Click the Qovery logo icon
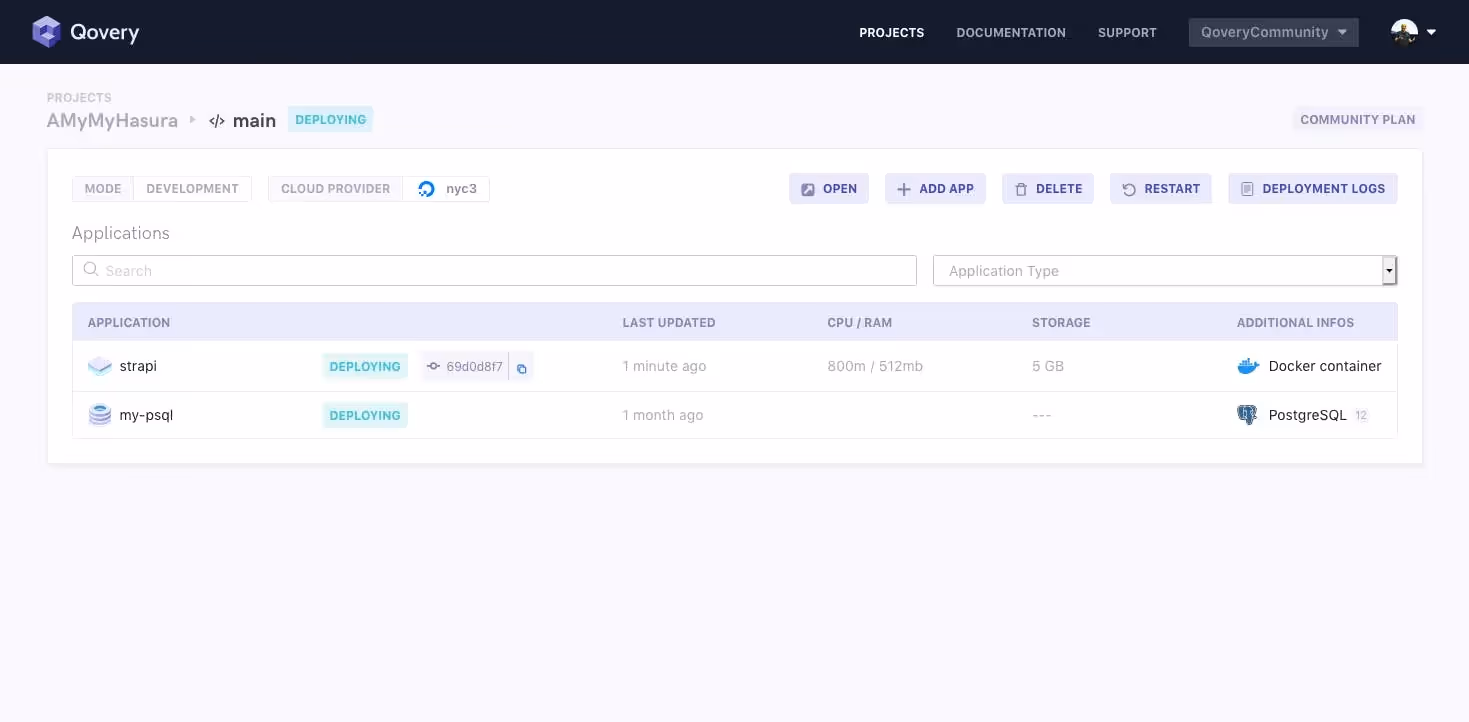This screenshot has width=1469, height=722. click(x=47, y=32)
